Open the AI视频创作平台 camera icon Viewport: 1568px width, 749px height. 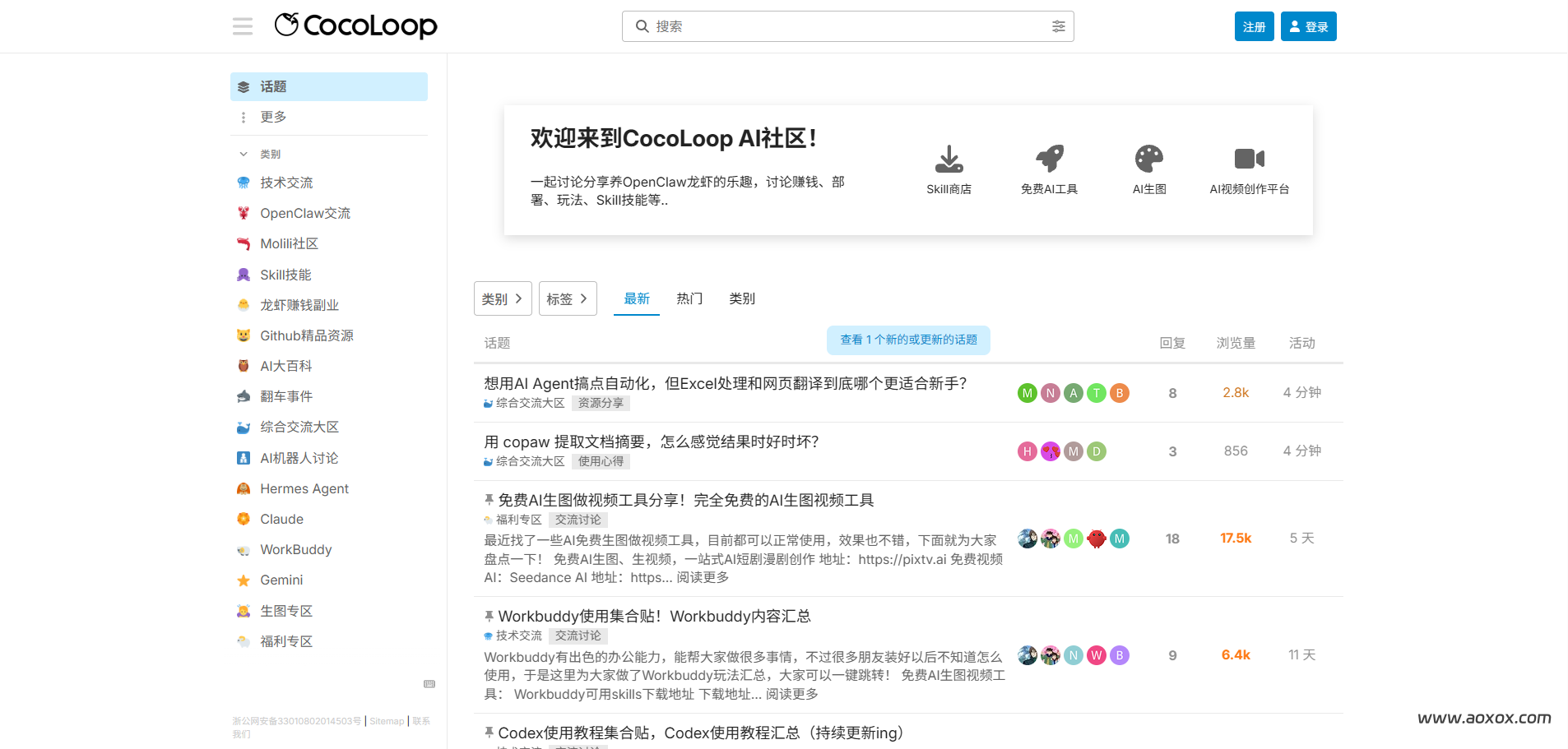point(1249,159)
